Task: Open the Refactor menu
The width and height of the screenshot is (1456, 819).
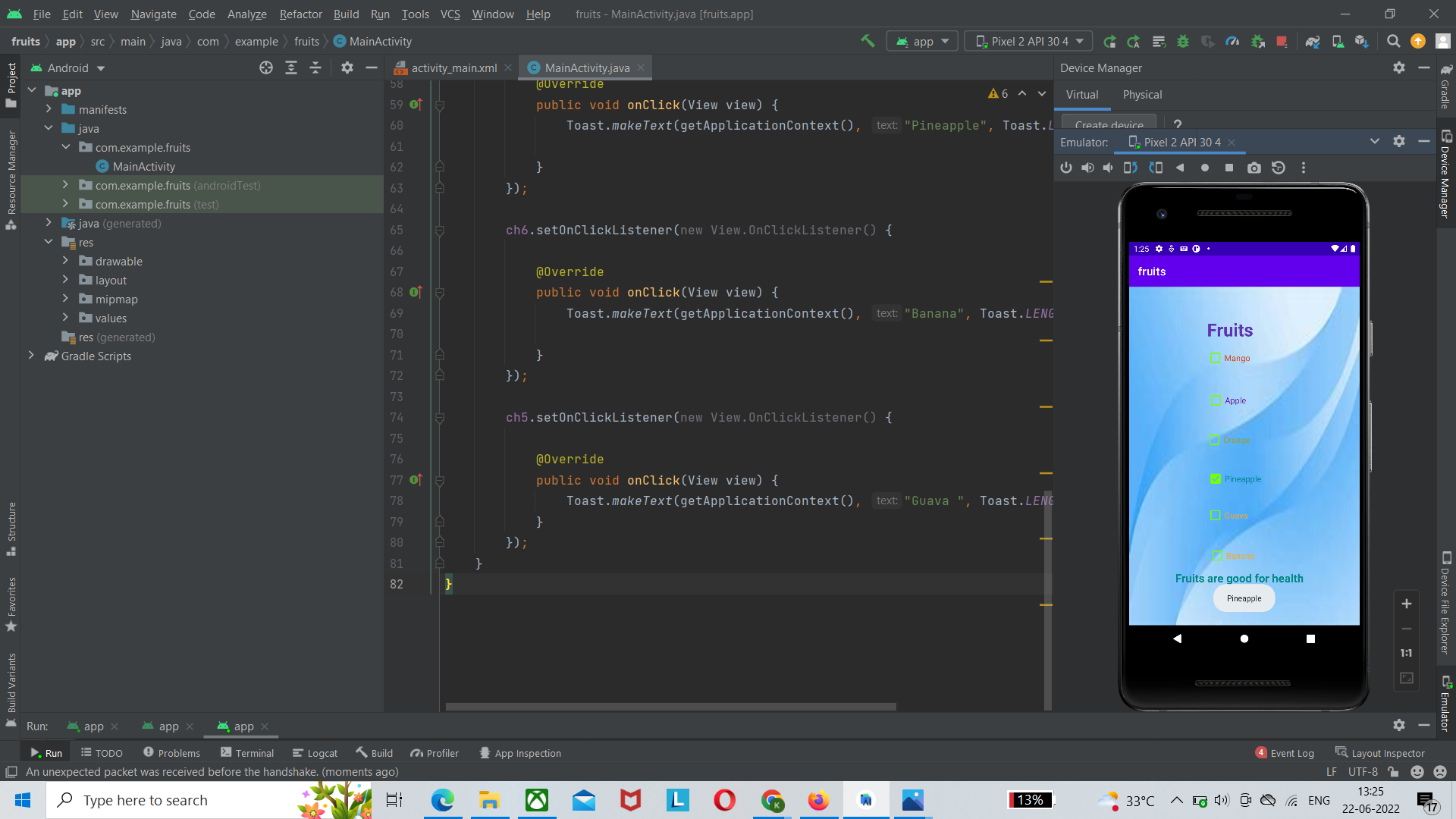Action: (x=300, y=14)
